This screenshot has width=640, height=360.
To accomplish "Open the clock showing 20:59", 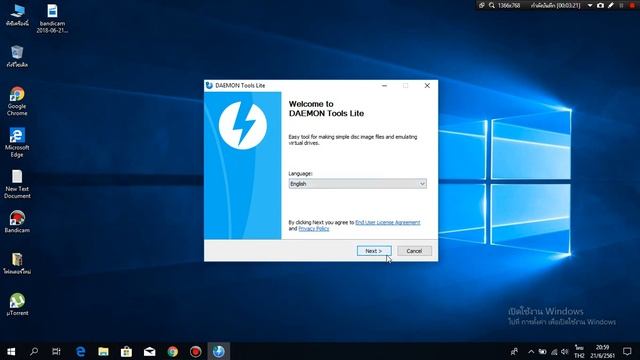I will [x=602, y=351].
